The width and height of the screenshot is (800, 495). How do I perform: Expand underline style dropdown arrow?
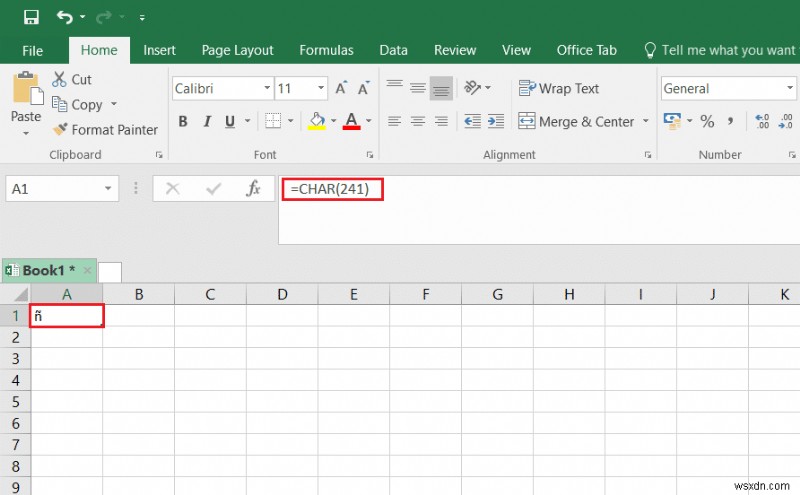pos(247,121)
